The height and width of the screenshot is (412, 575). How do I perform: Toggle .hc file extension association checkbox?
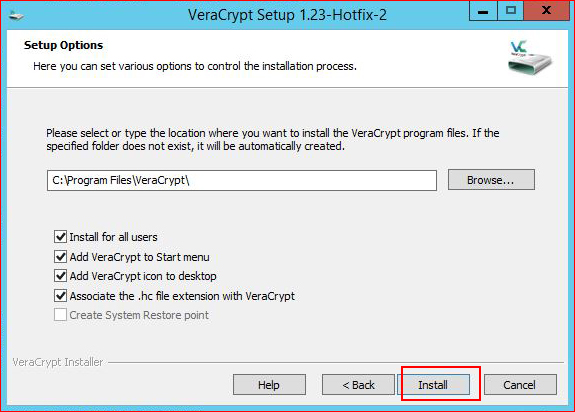60,295
